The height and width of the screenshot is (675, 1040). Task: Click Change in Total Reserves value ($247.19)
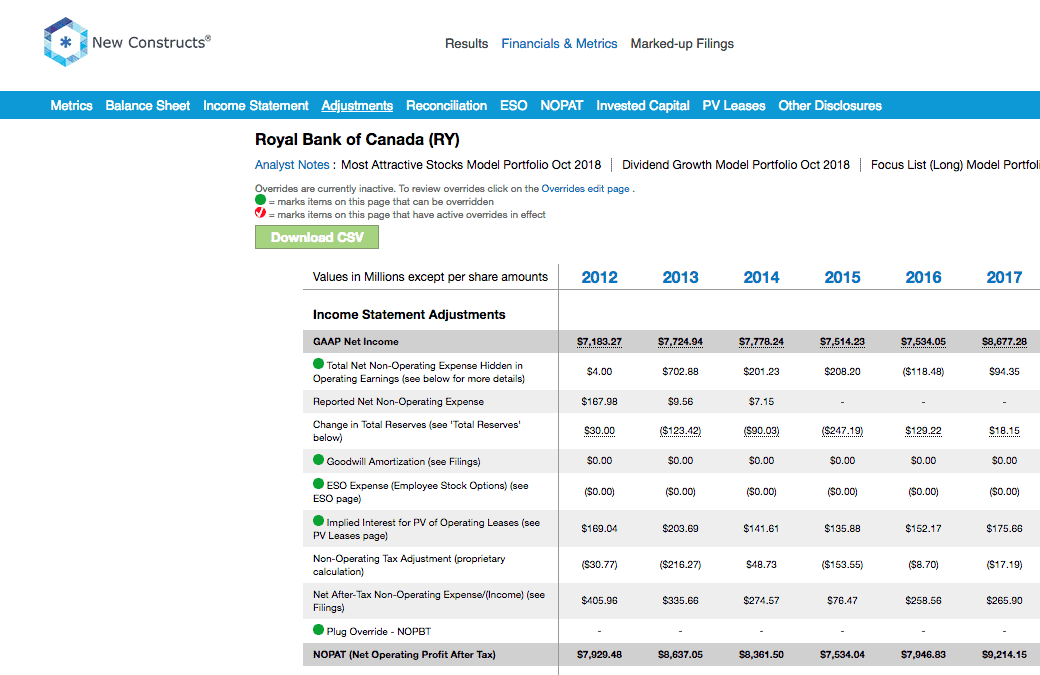pyautogui.click(x=842, y=431)
